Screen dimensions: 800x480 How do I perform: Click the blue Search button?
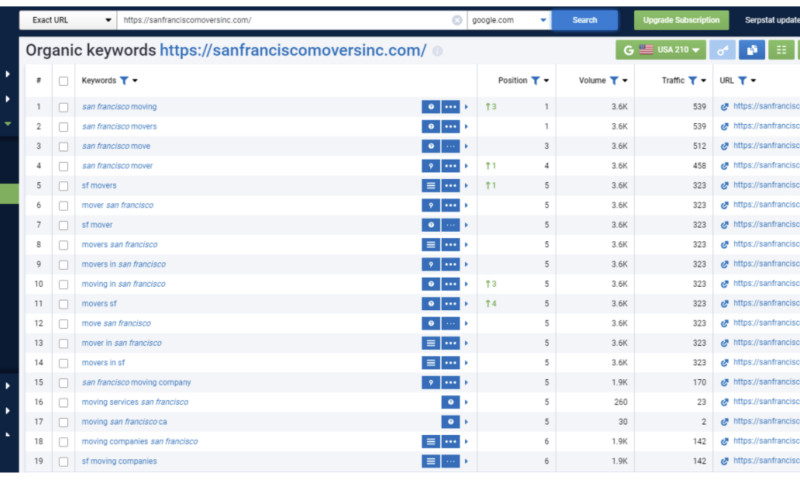coord(585,20)
